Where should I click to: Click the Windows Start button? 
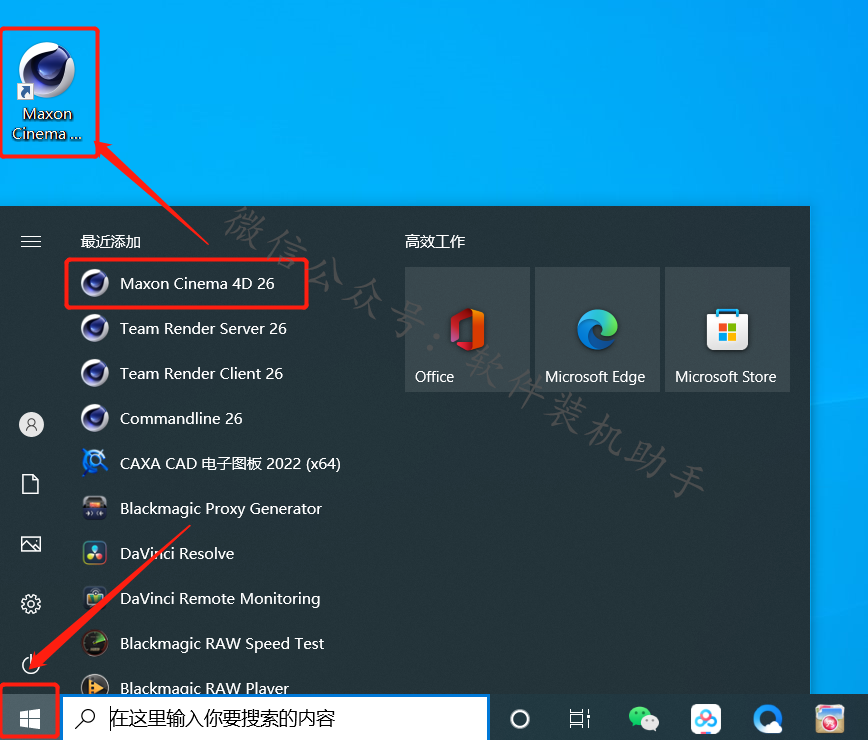point(30,719)
